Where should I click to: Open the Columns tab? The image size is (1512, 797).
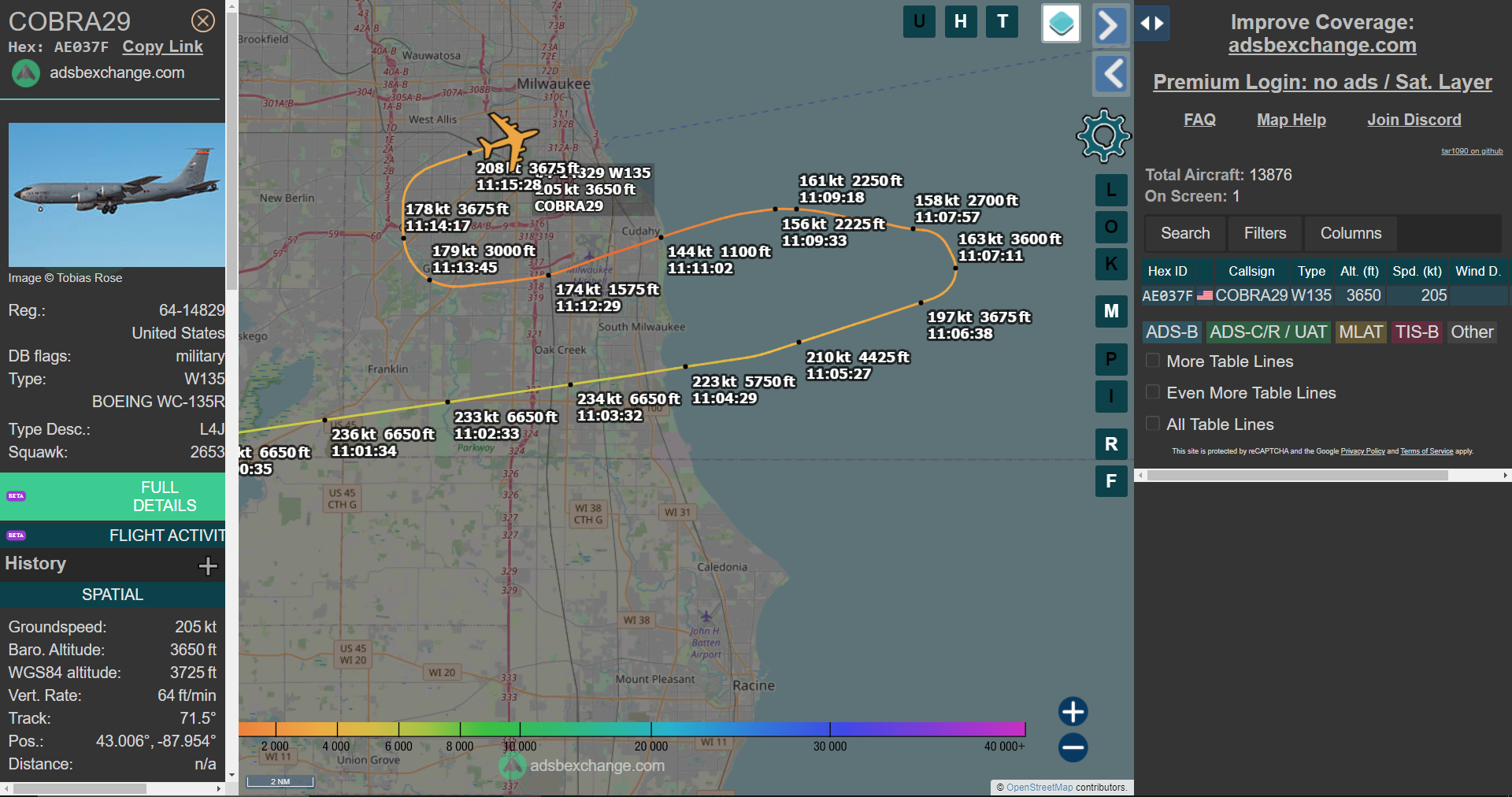click(x=1351, y=233)
